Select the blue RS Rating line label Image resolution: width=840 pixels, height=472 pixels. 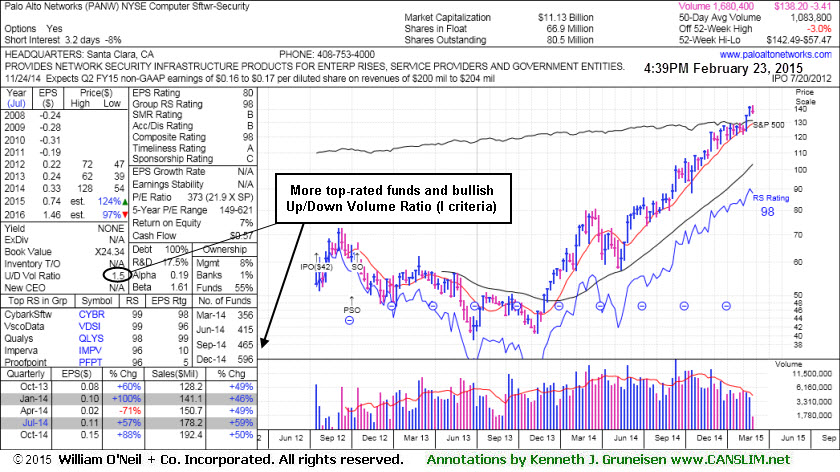(771, 198)
